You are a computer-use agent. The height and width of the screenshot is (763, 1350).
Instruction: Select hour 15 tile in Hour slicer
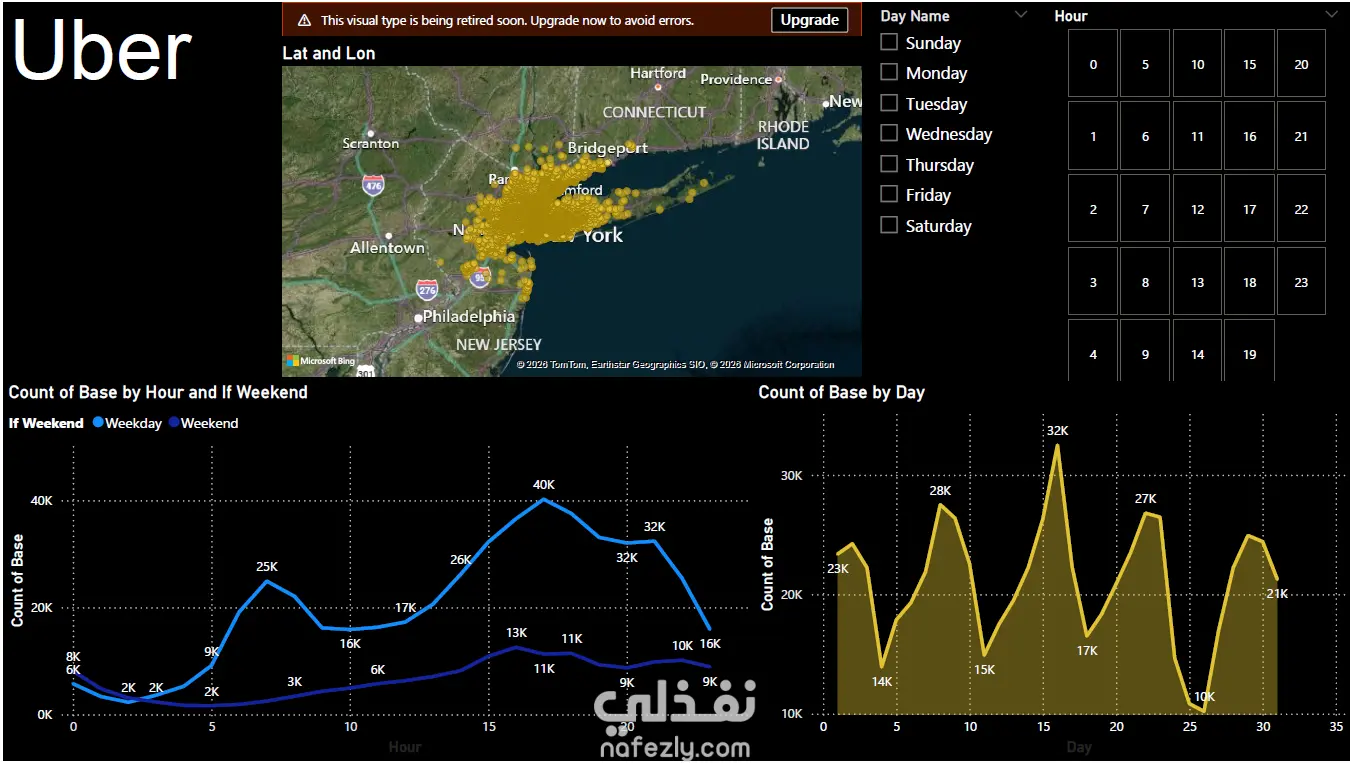pos(1249,63)
